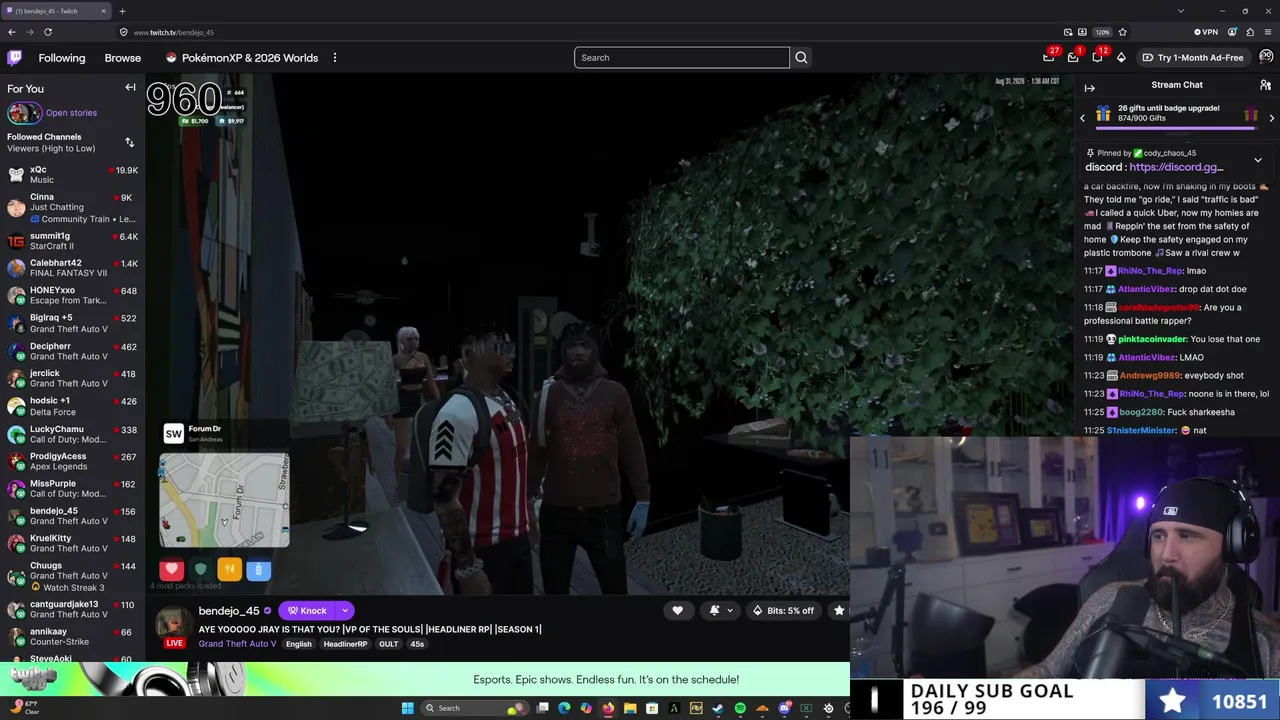Open the pinned Discord link
Screen dimensions: 1280x720
pyautogui.click(x=1176, y=167)
